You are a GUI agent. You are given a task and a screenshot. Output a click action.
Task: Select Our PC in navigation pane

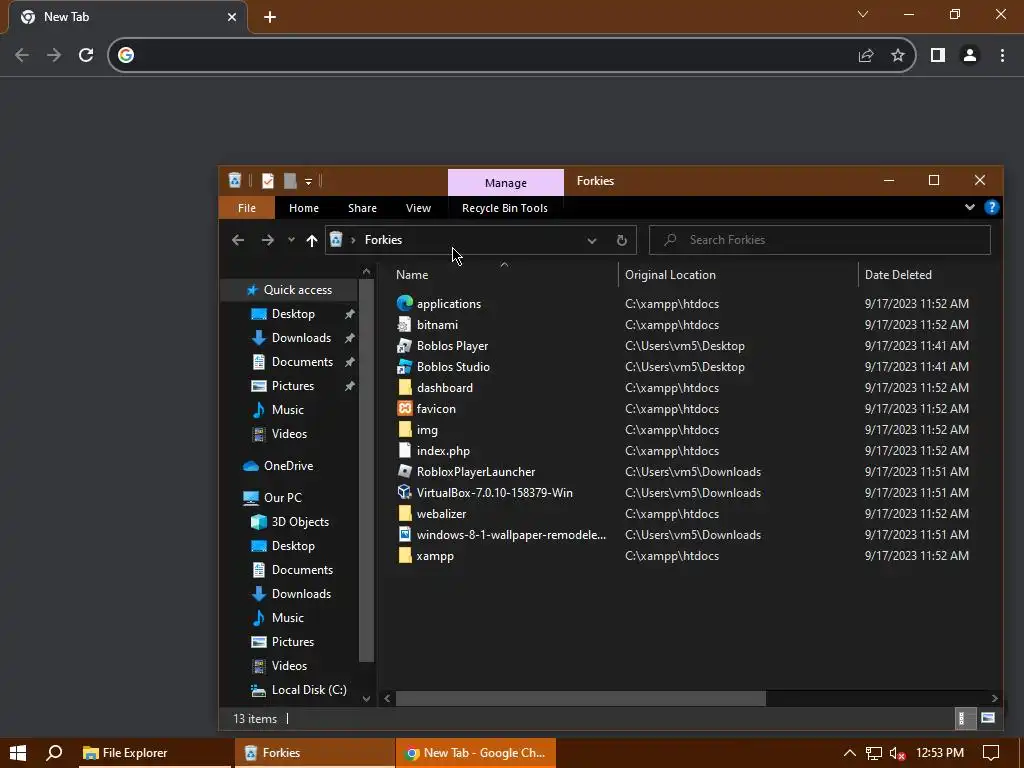pyautogui.click(x=282, y=498)
